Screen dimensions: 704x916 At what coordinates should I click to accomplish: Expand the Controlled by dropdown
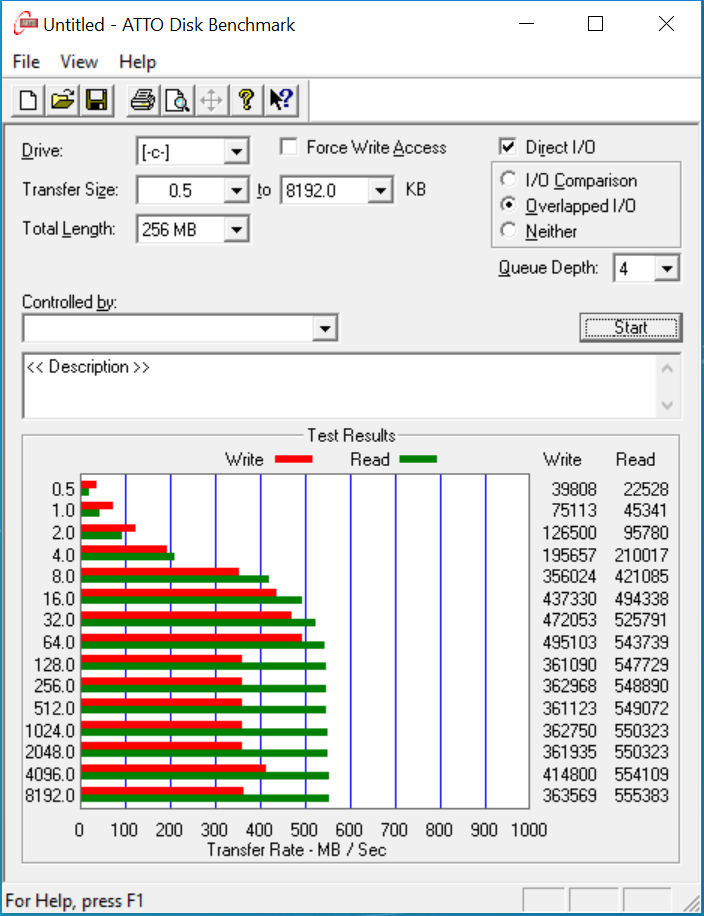pyautogui.click(x=325, y=328)
